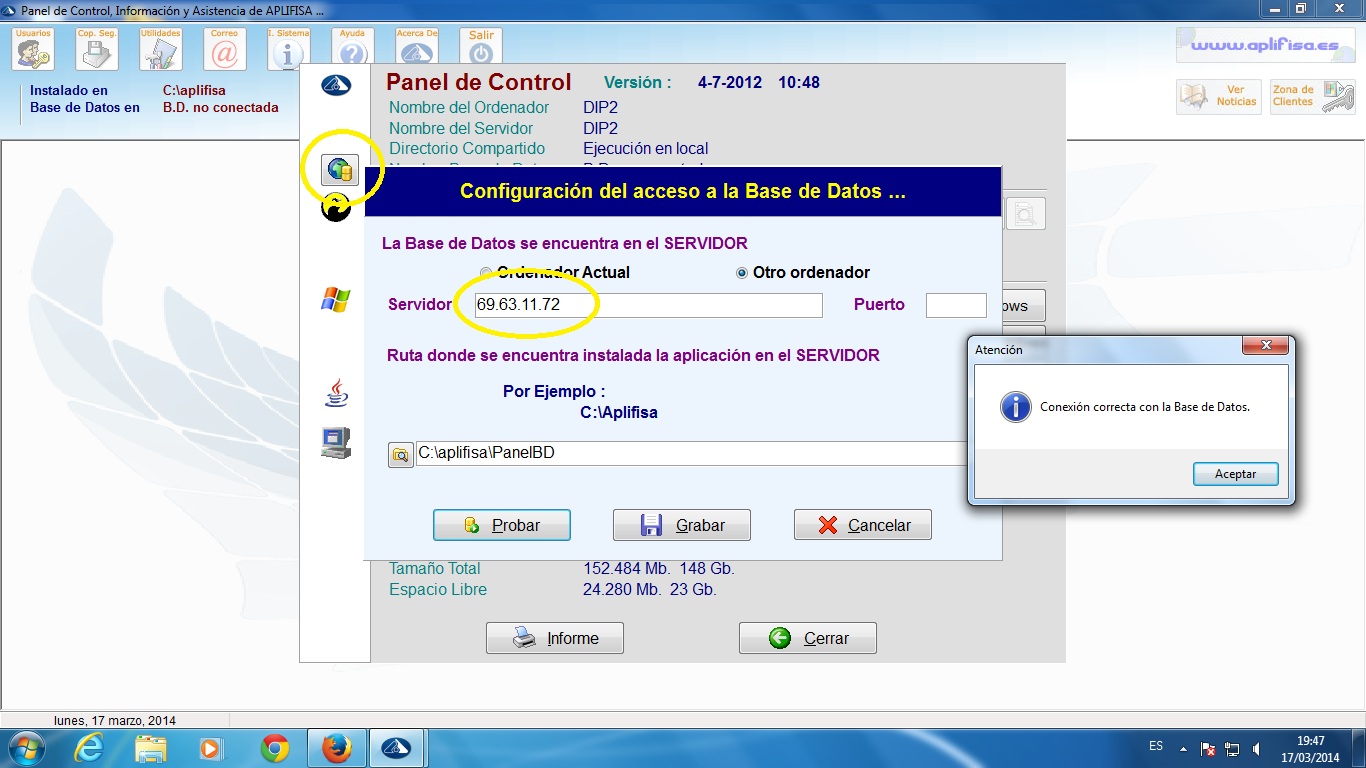Click the Java sidebar icon
The height and width of the screenshot is (768, 1366).
336,392
